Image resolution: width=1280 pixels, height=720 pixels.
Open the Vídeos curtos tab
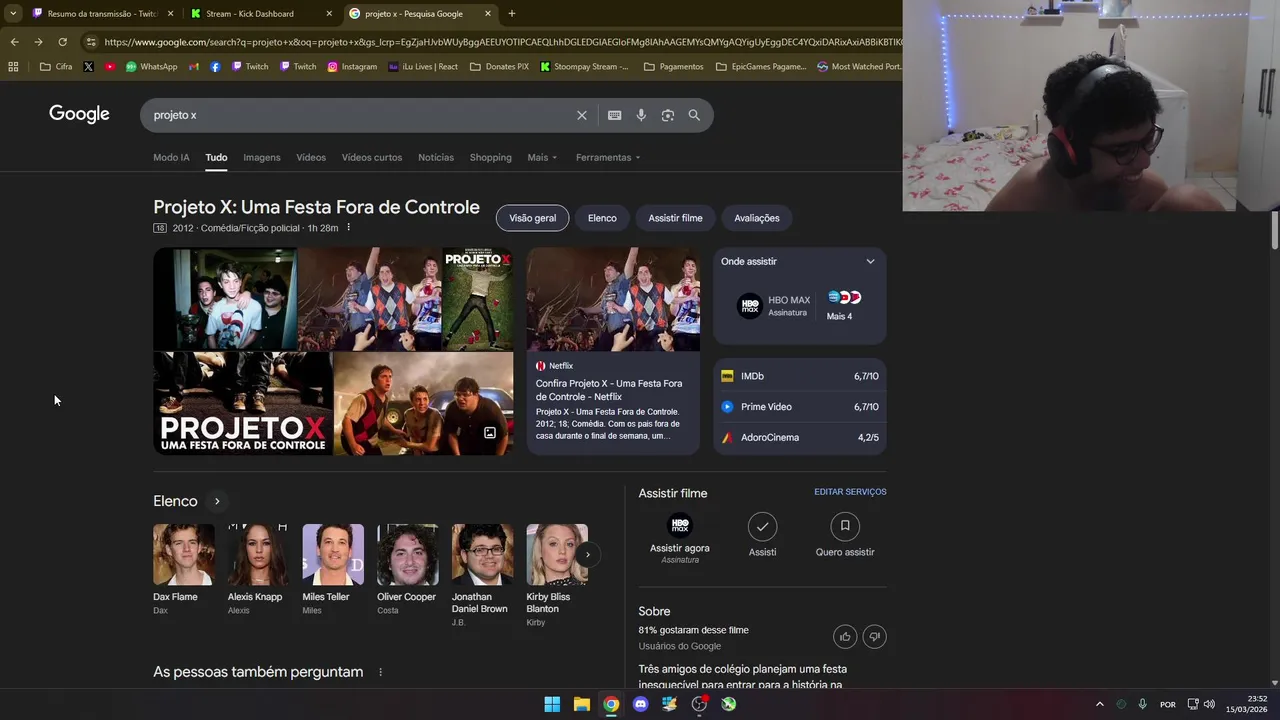pos(372,157)
